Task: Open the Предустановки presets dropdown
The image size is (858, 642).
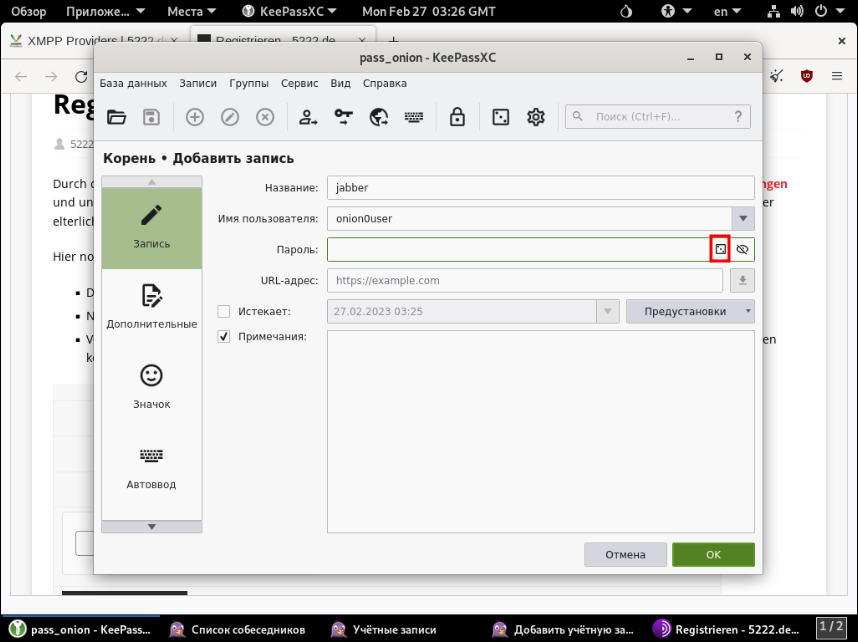Action: point(690,311)
